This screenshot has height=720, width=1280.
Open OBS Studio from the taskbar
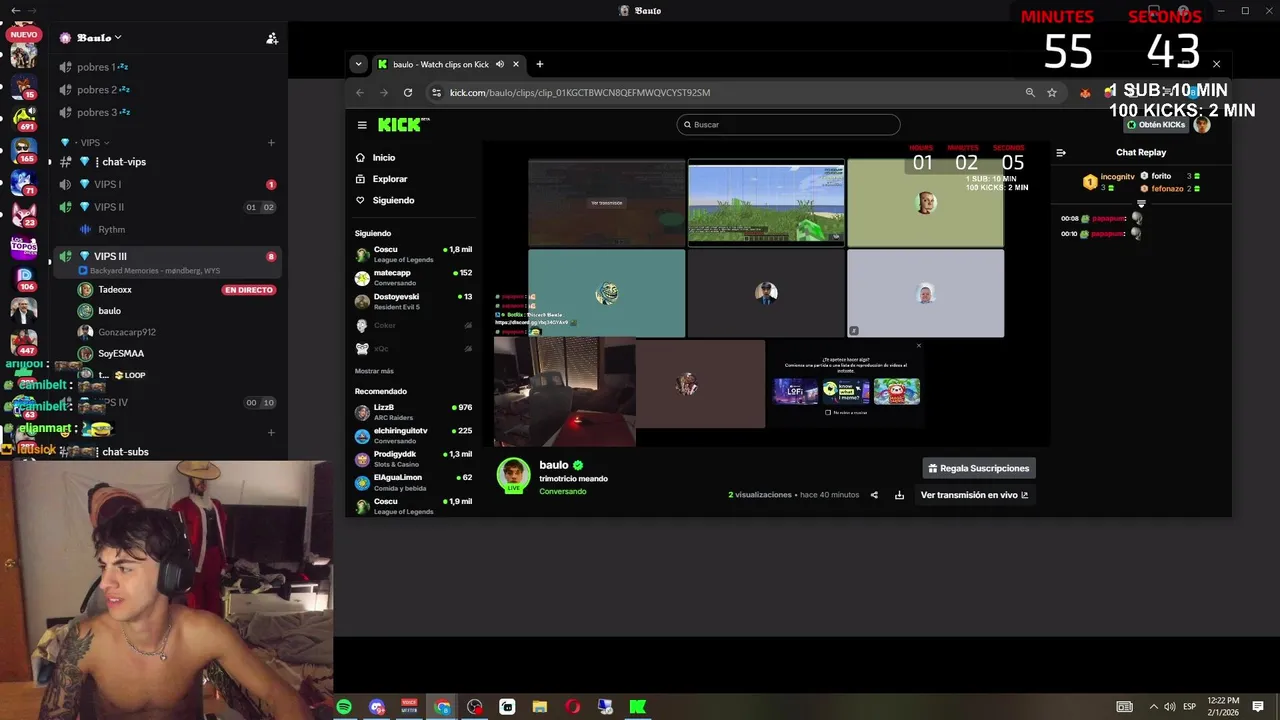[x=475, y=707]
